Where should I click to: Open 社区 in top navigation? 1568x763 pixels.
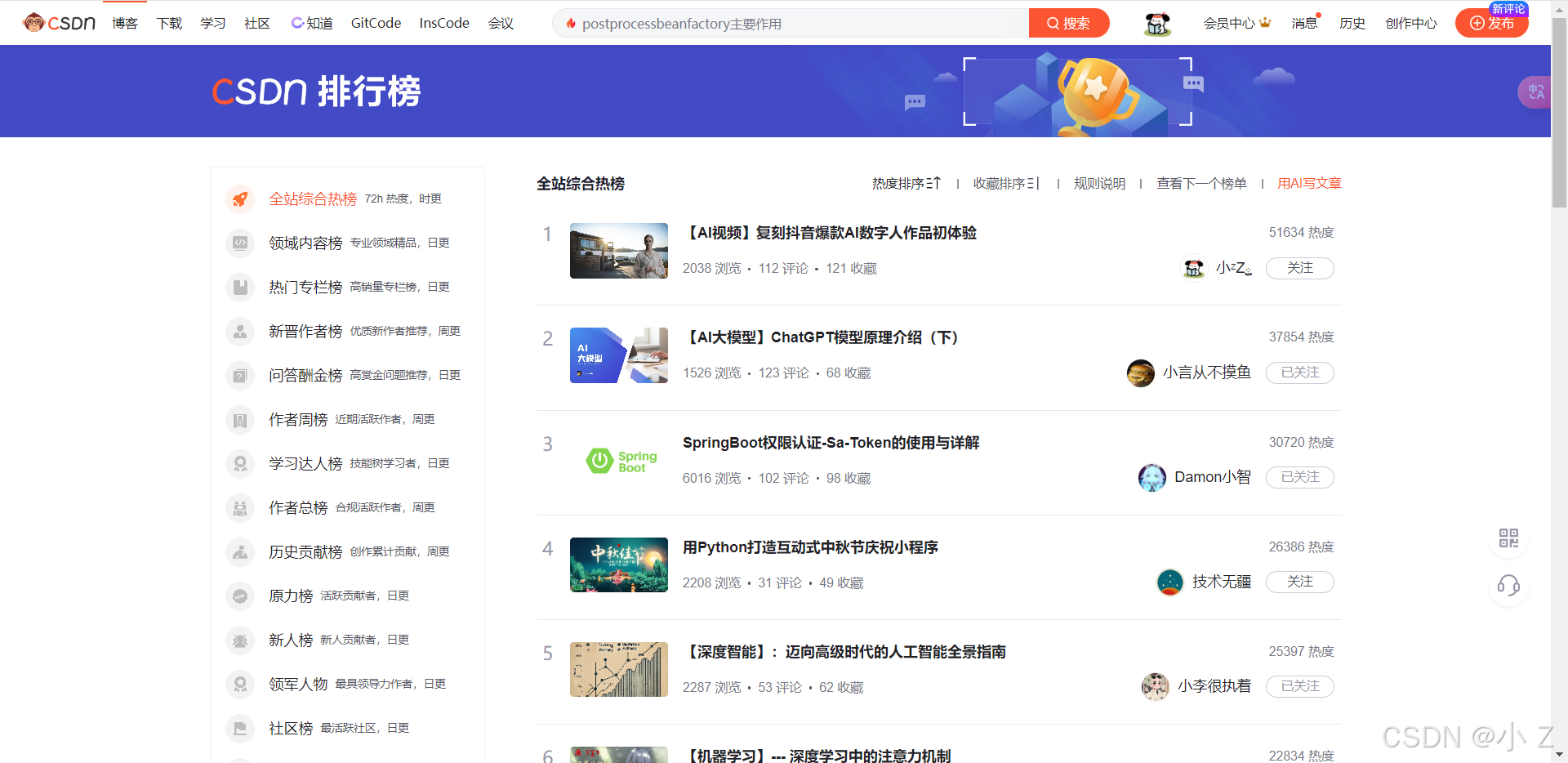tap(257, 24)
